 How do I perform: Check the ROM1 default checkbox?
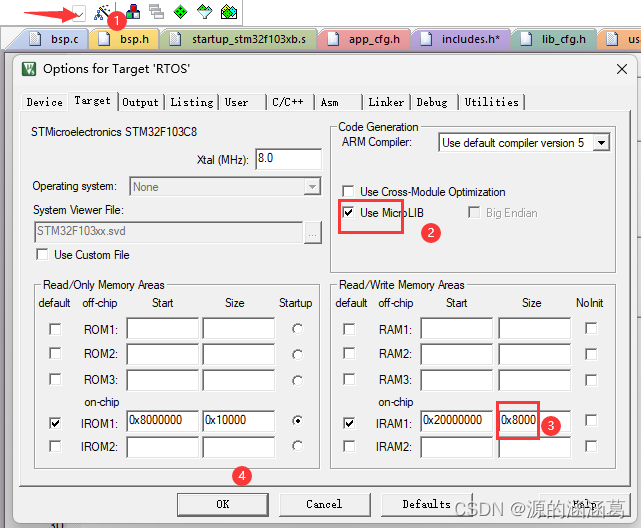point(55,329)
